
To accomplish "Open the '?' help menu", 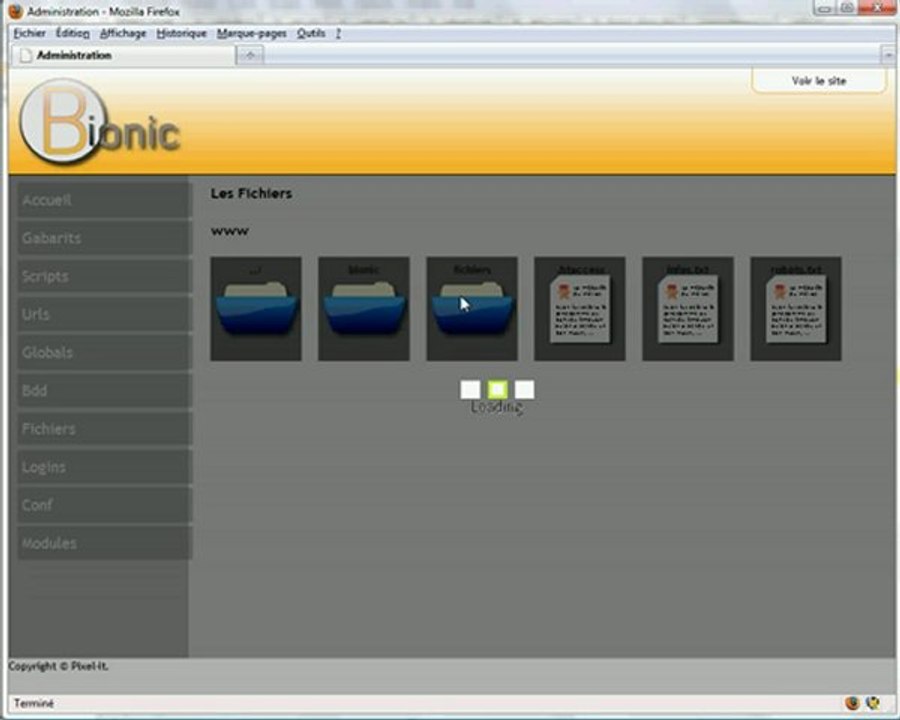I will coord(338,33).
